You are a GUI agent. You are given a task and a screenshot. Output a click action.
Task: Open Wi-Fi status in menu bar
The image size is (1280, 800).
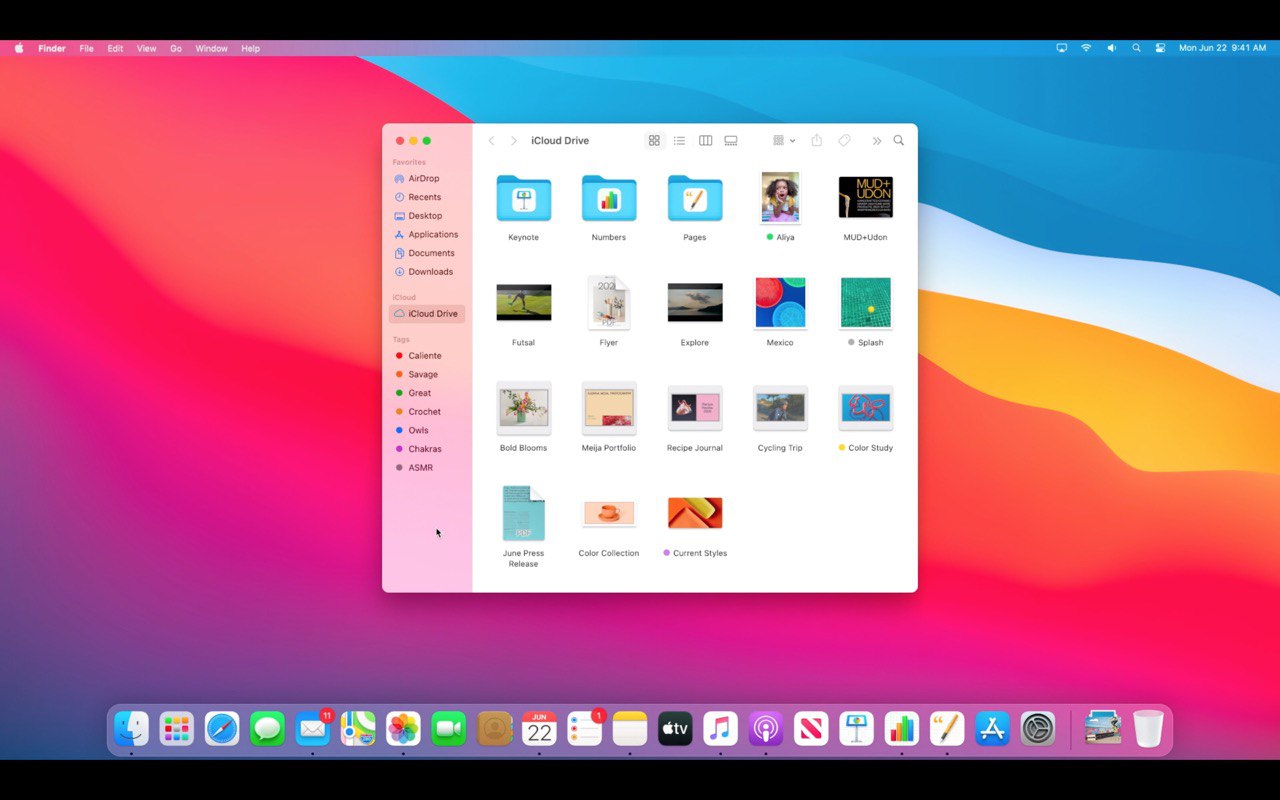click(1086, 48)
